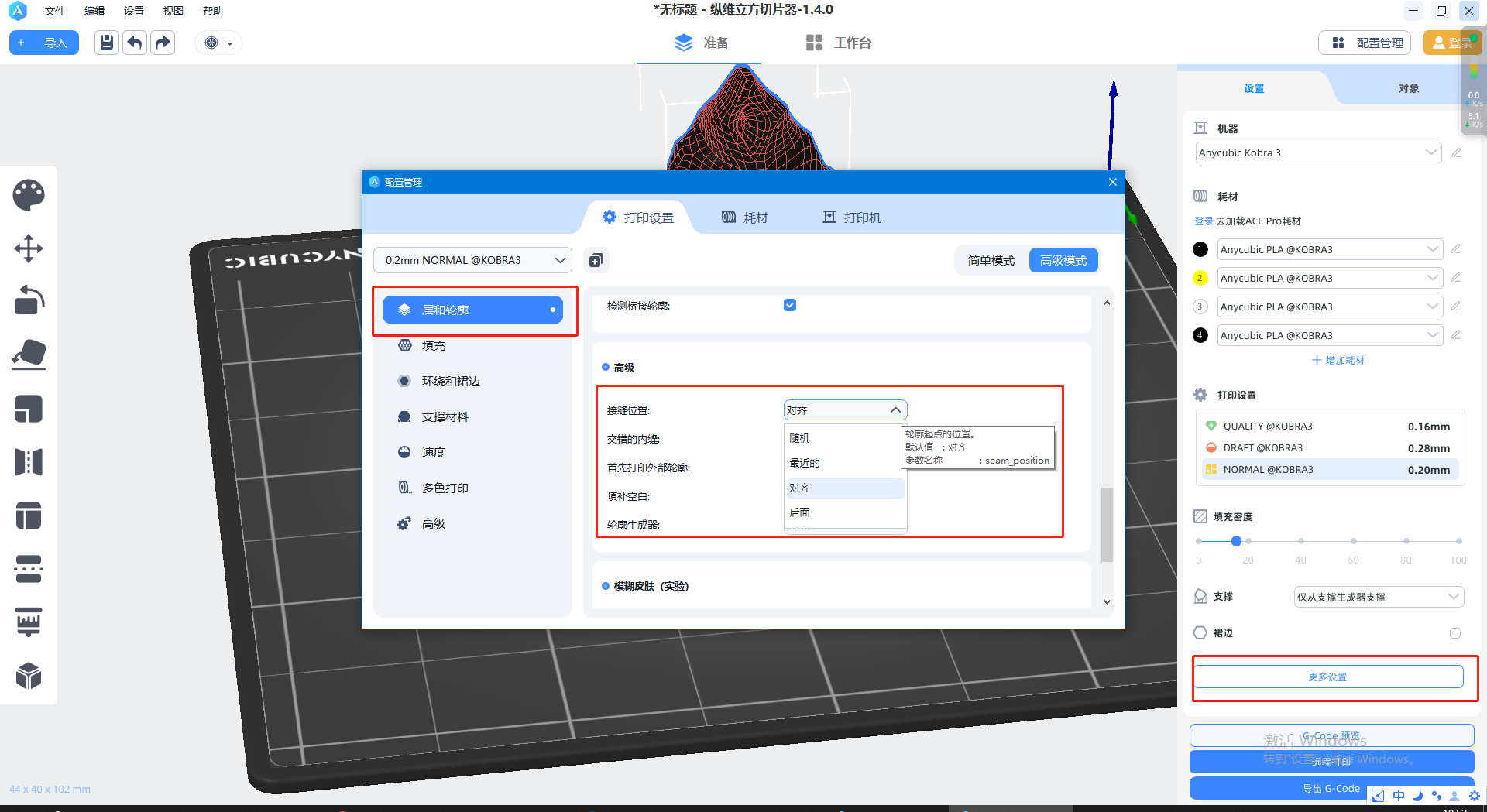
Task: Collapse the 接缝位置 dropdown showing 对齐
Action: pos(845,410)
